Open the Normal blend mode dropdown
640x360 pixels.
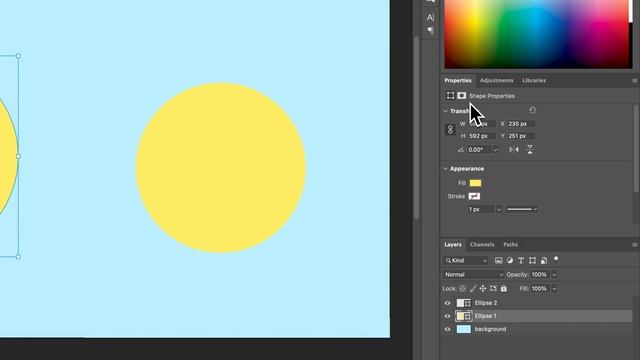click(x=473, y=275)
